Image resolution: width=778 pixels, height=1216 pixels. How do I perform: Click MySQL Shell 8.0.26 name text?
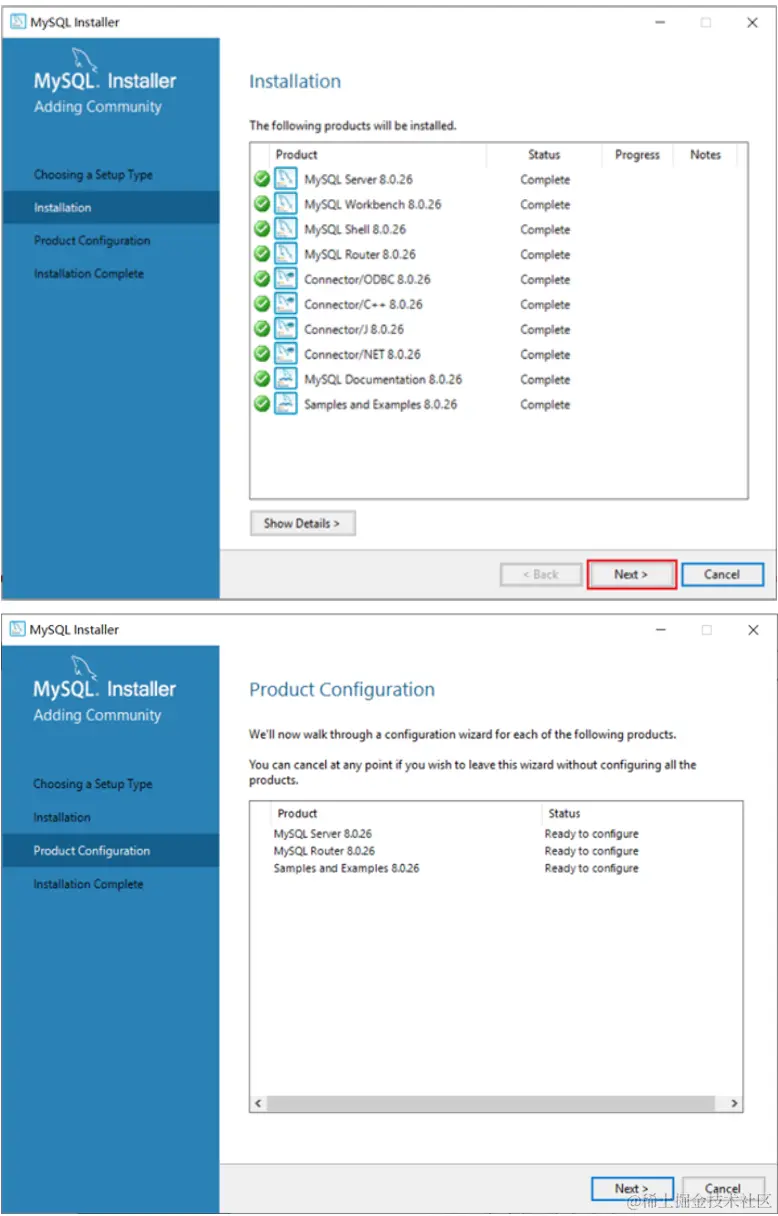tap(355, 229)
